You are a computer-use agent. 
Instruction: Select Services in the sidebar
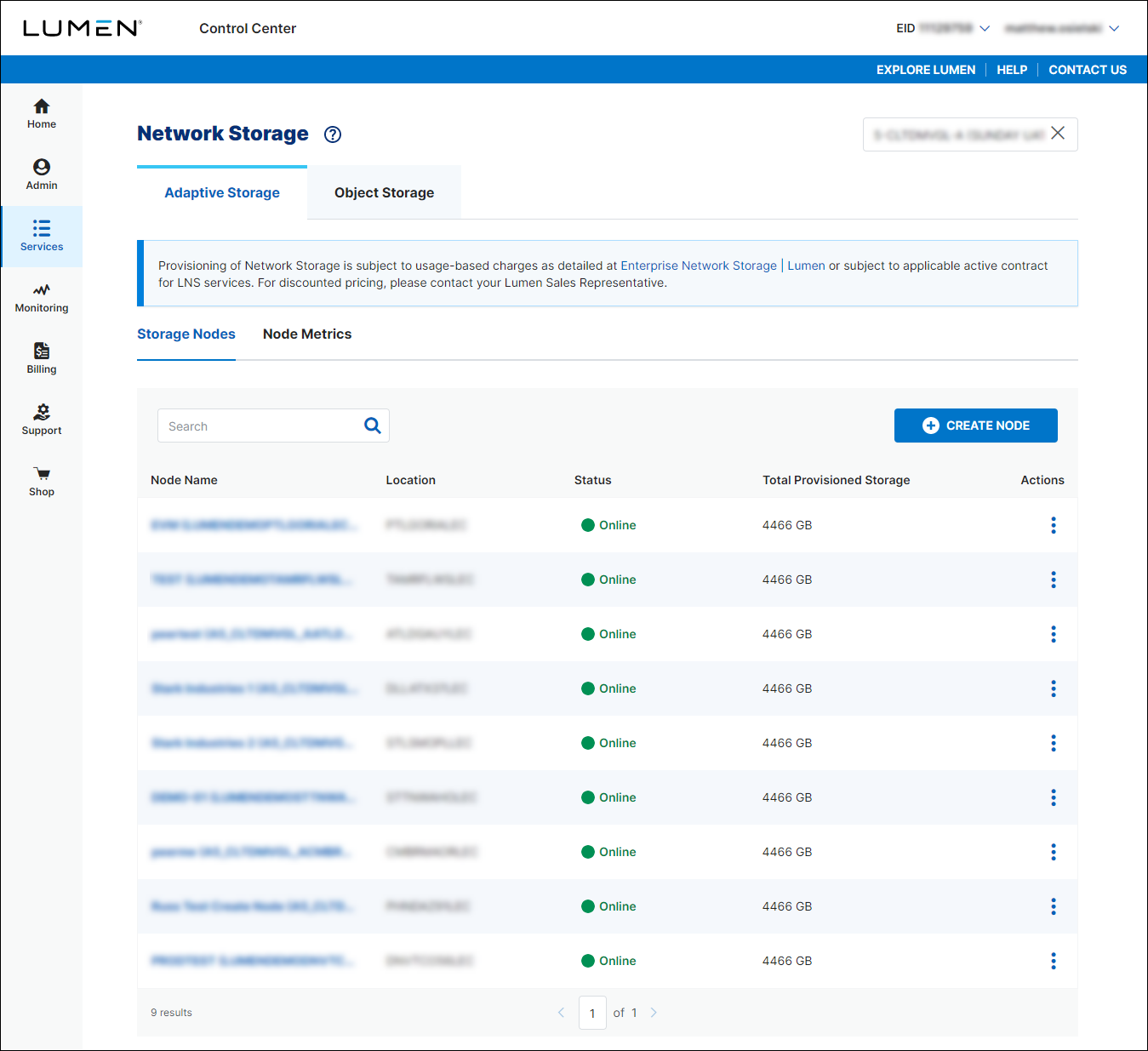[x=41, y=237]
